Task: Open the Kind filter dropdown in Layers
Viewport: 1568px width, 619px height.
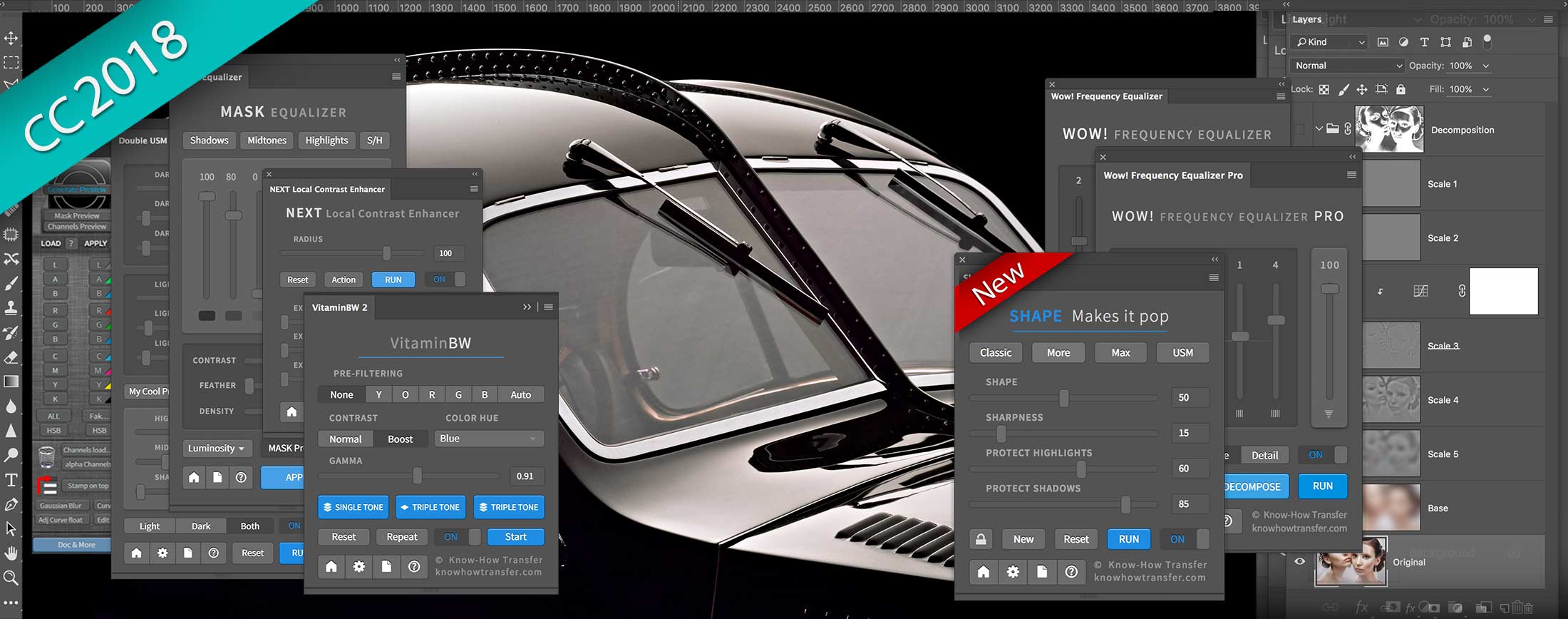Action: click(x=1329, y=42)
